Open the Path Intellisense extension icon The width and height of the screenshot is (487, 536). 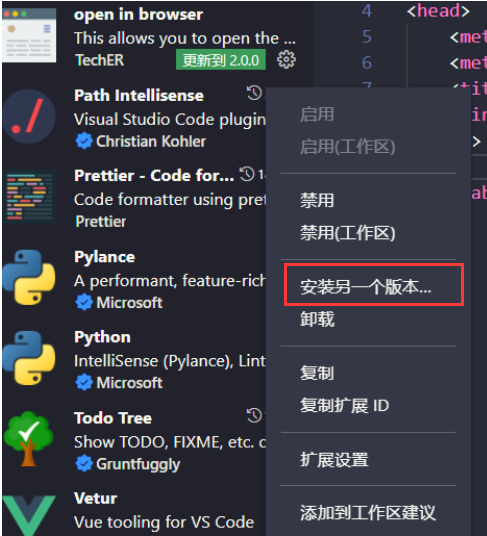click(29, 116)
